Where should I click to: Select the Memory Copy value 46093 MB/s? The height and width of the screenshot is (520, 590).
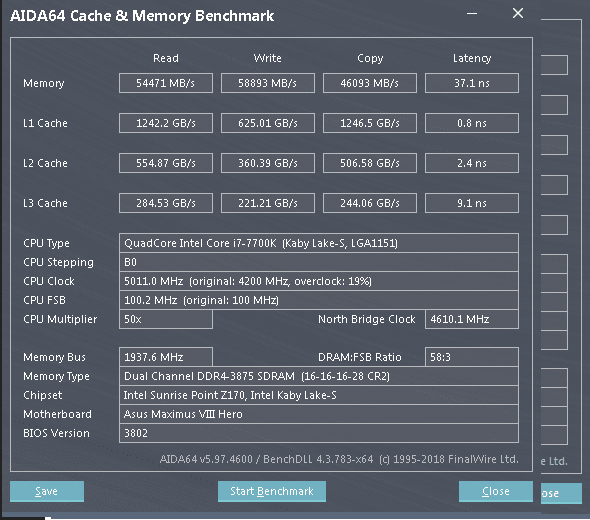click(370, 83)
